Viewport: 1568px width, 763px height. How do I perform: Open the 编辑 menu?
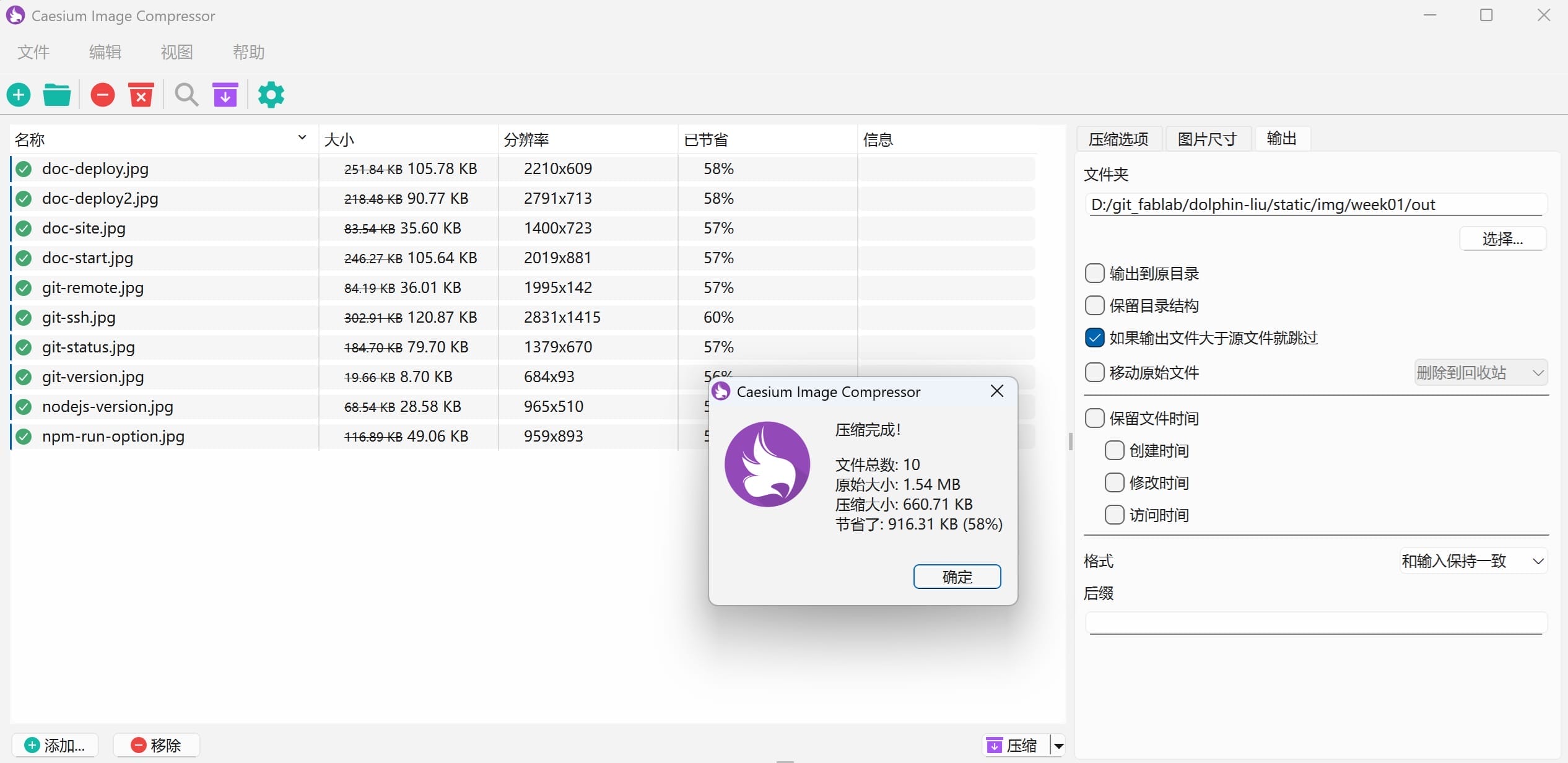(x=105, y=52)
